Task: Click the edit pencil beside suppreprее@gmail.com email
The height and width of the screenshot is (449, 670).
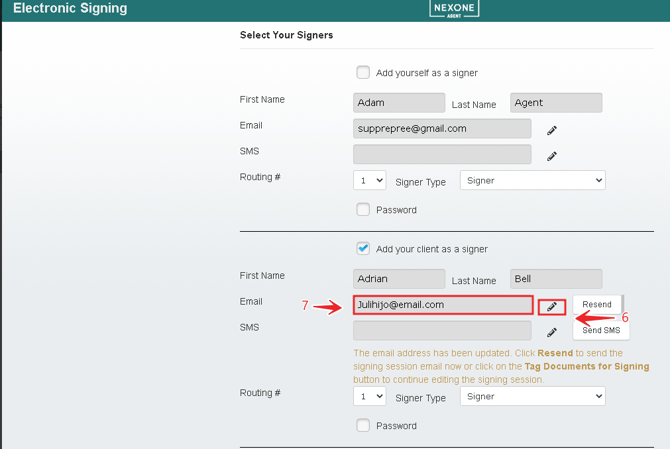Action: [552, 130]
